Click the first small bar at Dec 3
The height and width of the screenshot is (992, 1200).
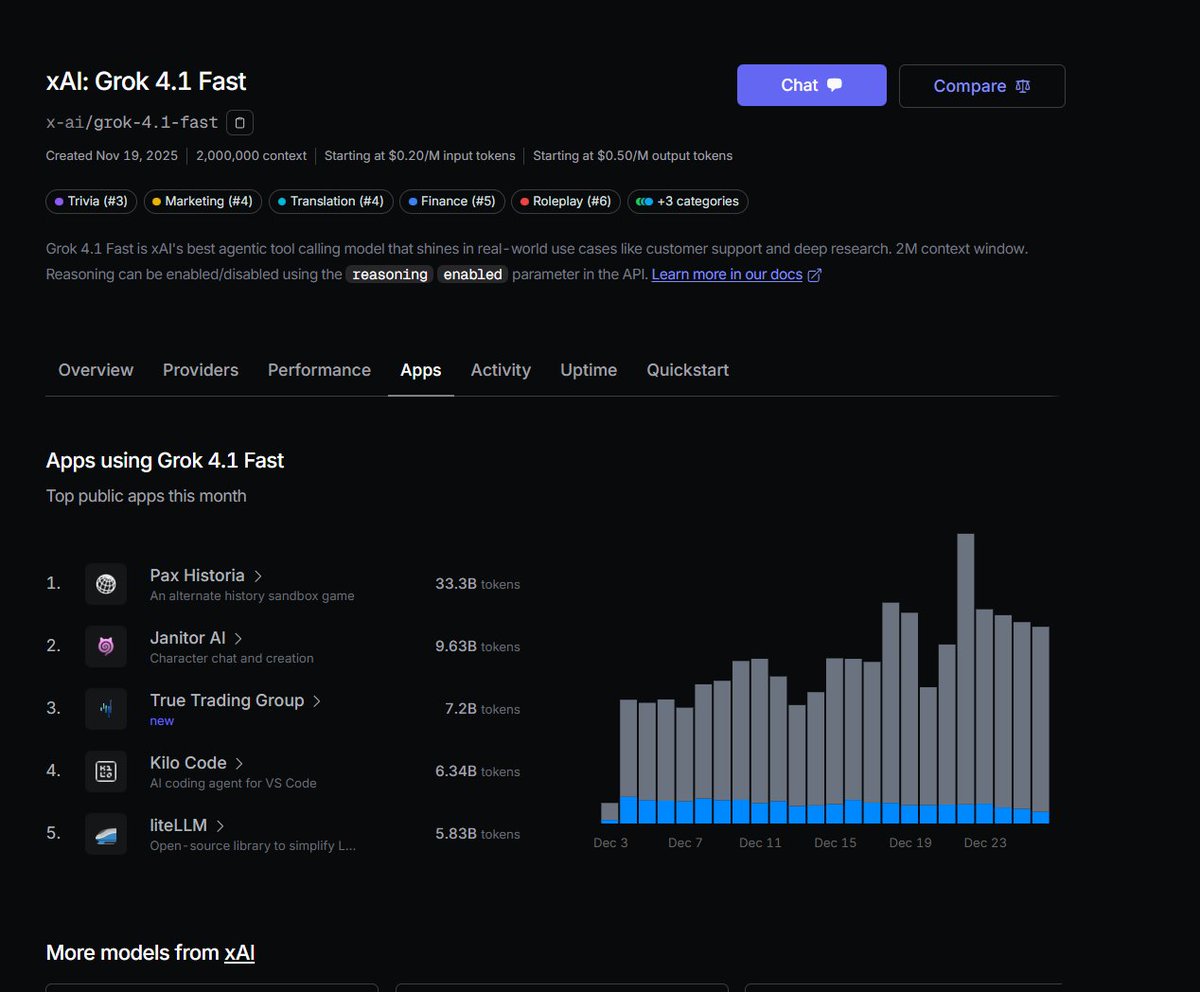(x=609, y=813)
